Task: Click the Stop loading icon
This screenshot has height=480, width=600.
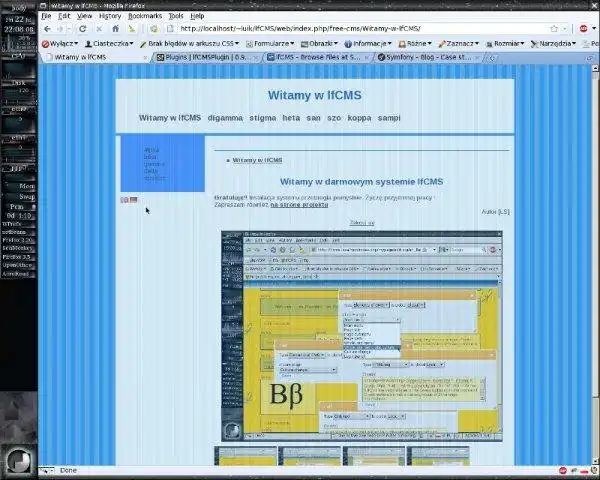Action: click(x=99, y=29)
